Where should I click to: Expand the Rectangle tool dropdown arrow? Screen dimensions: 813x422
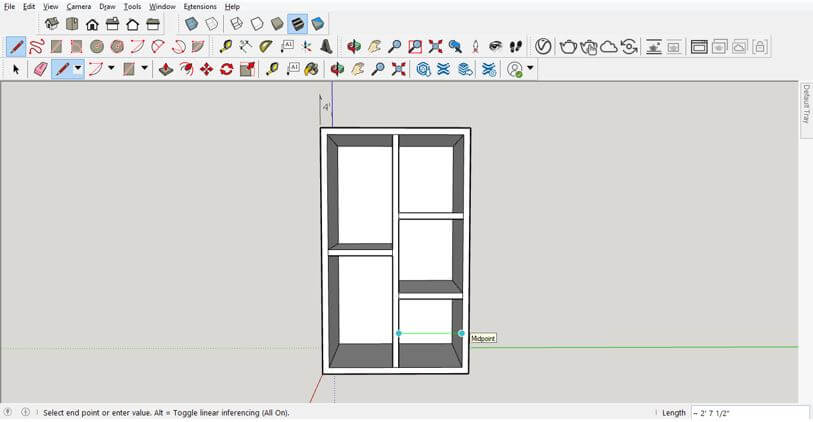(144, 68)
